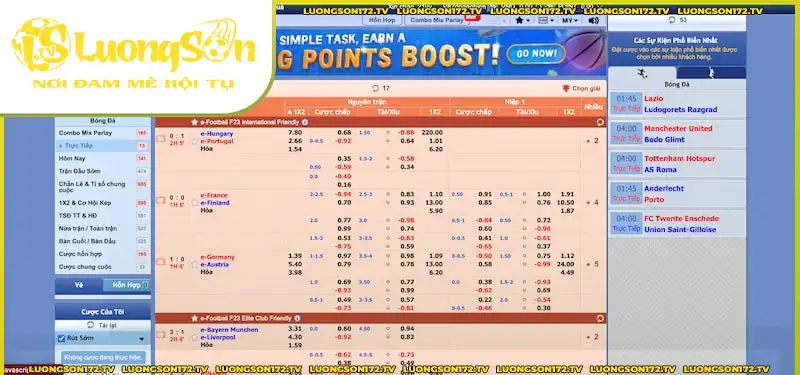This screenshot has height=375, width=800.
Task: Click first-half 1X2 odds 24.00 for e-Germany
Action: click(565, 264)
